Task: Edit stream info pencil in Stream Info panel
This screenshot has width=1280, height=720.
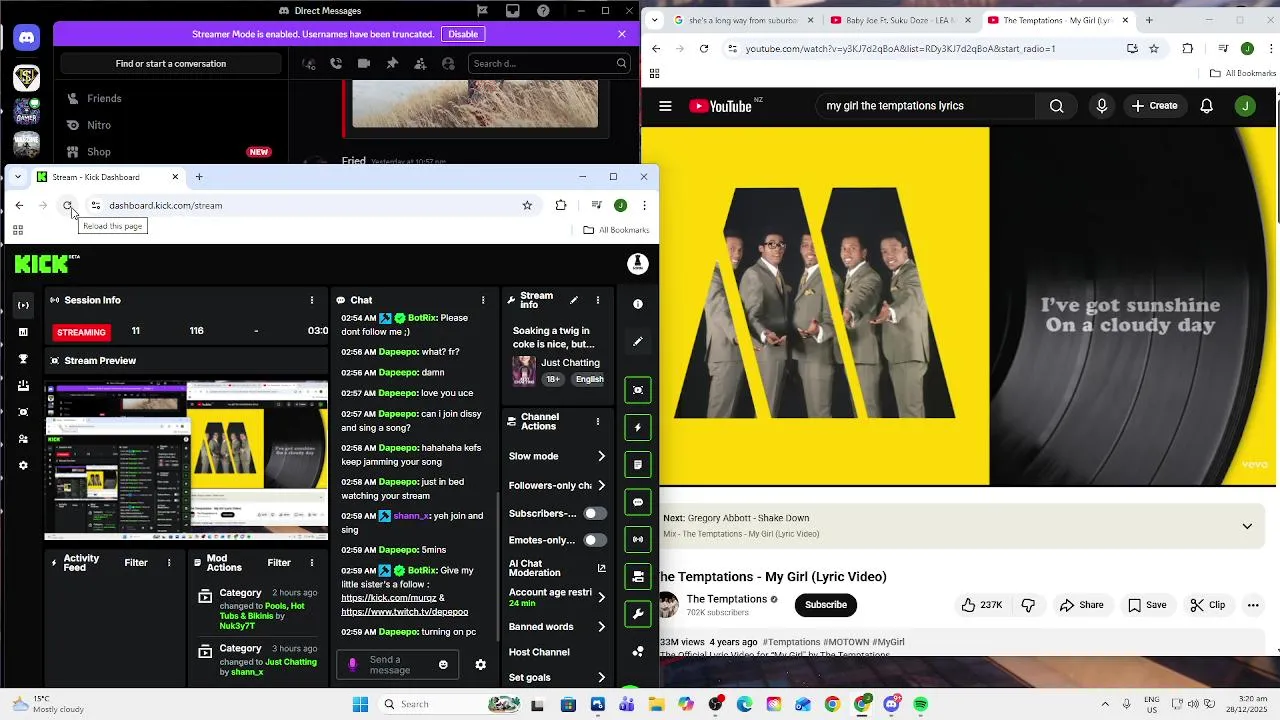Action: (x=574, y=300)
